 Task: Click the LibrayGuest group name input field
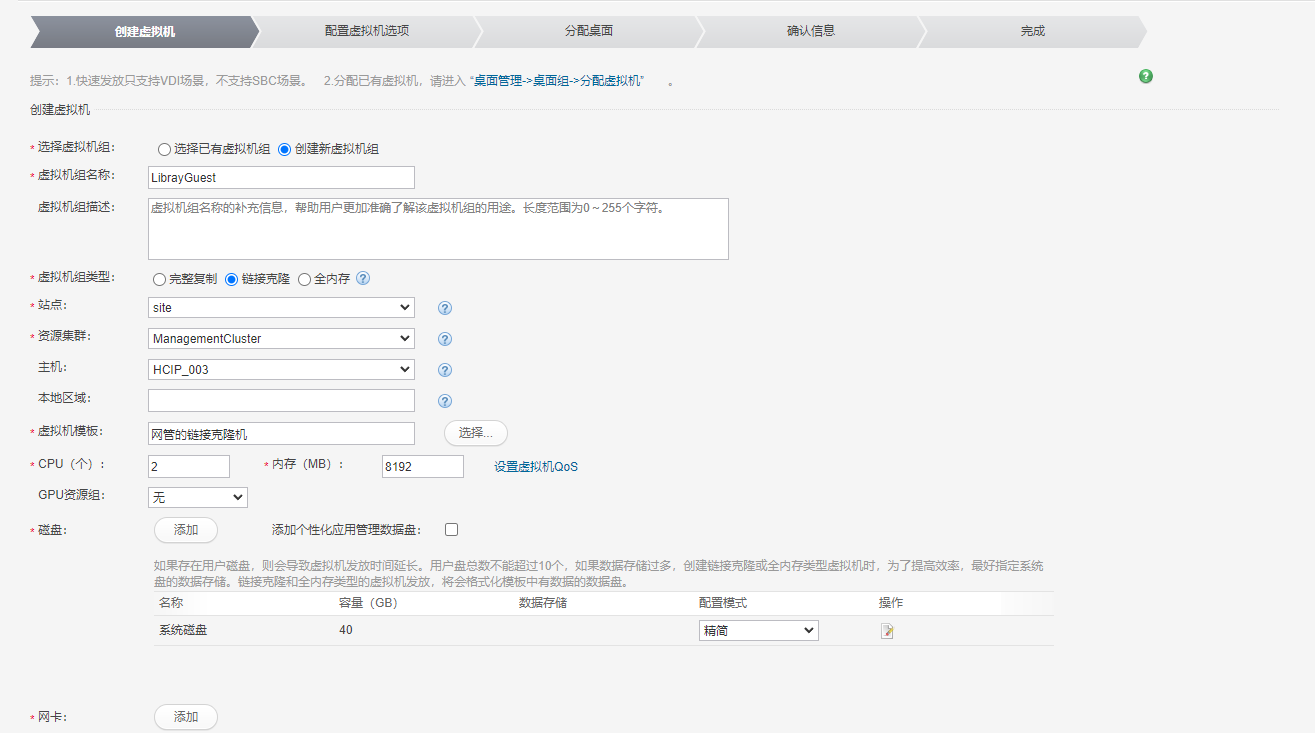(x=280, y=177)
